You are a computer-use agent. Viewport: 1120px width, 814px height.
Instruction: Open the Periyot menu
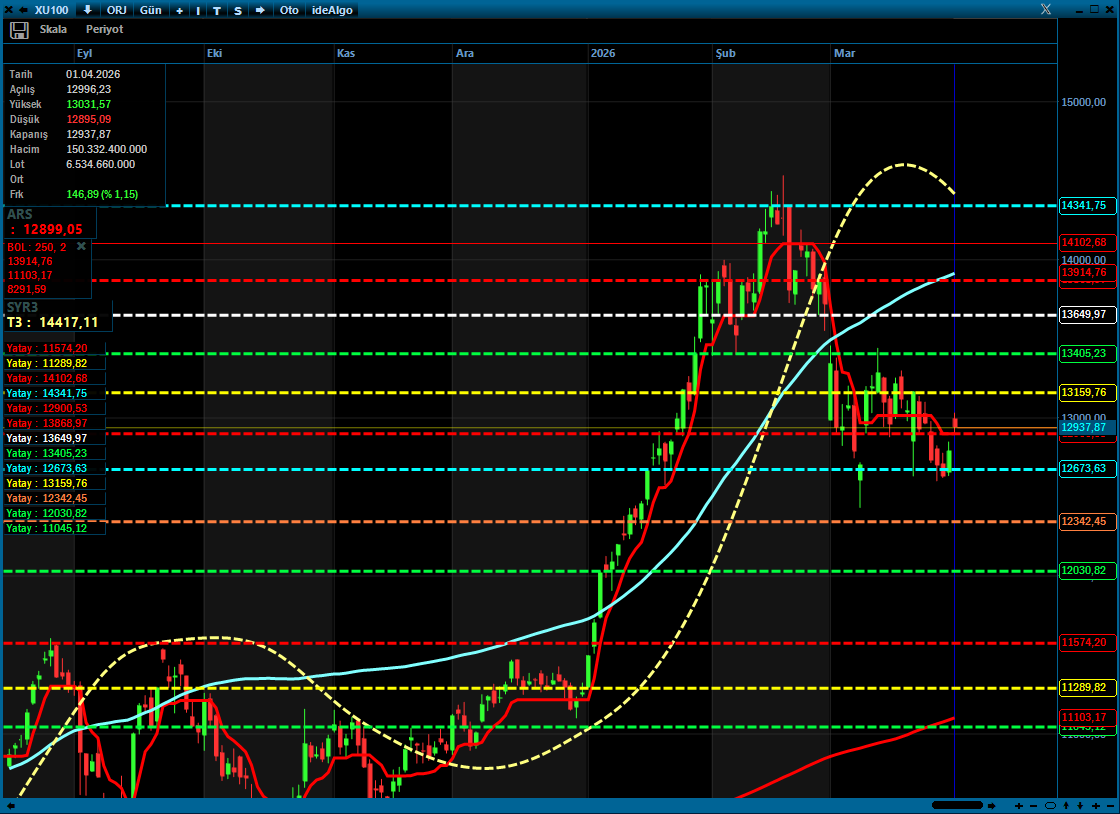104,29
